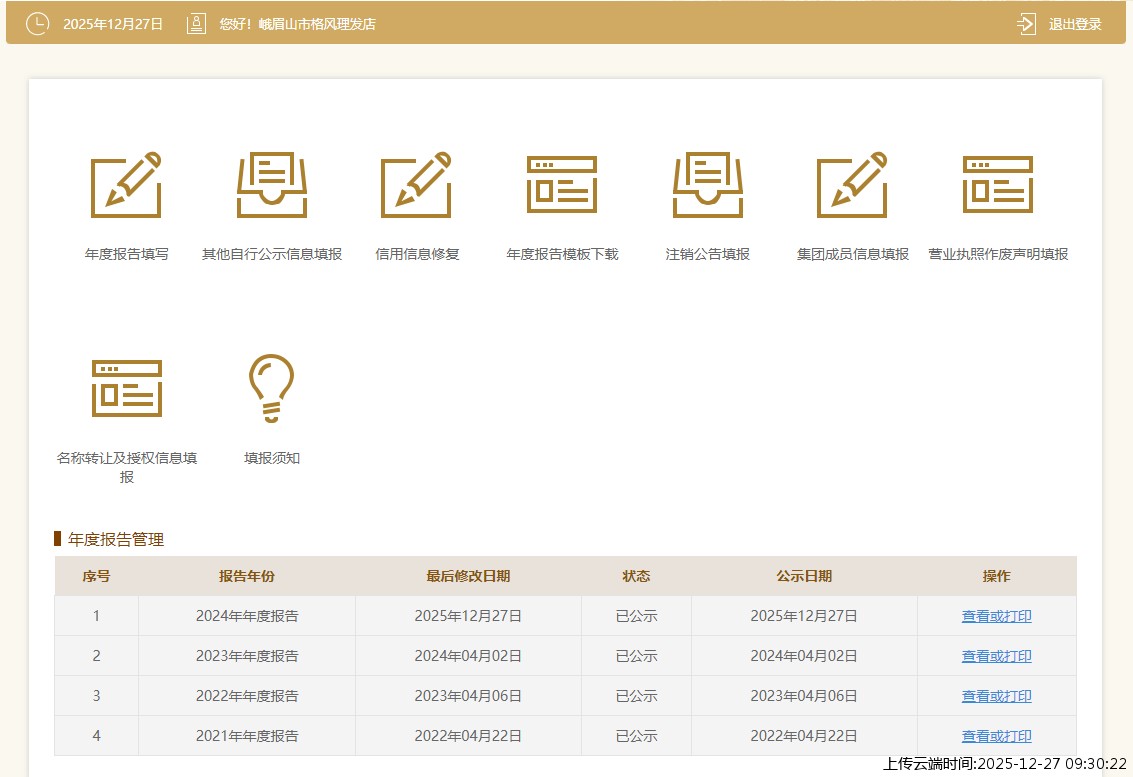Viewport: 1133px width, 777px height.
Task: Open 查看或打印 for 2021年年度报告
Action: click(996, 736)
